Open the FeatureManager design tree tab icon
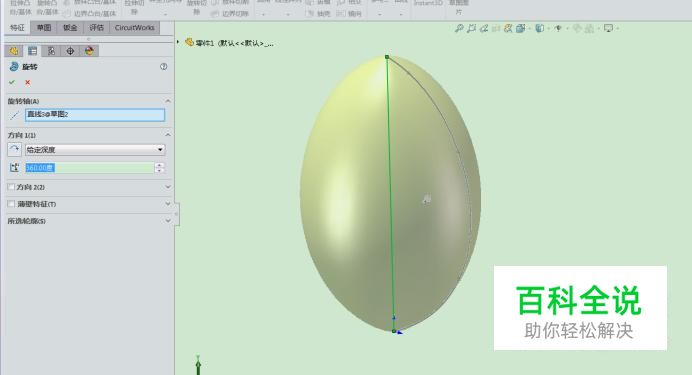Screen dimensions: 692x375 [14, 51]
